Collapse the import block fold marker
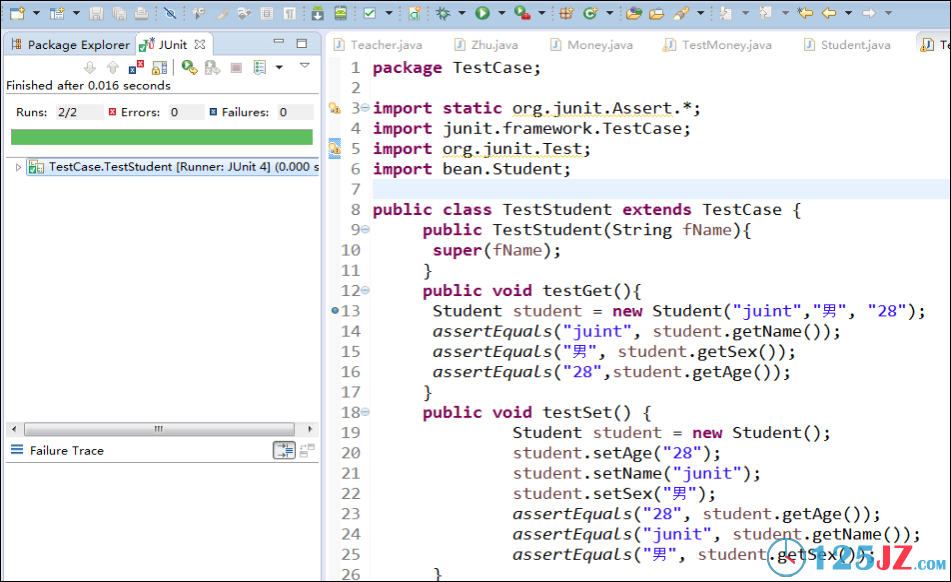Image resolution: width=951 pixels, height=582 pixels. click(x=365, y=108)
